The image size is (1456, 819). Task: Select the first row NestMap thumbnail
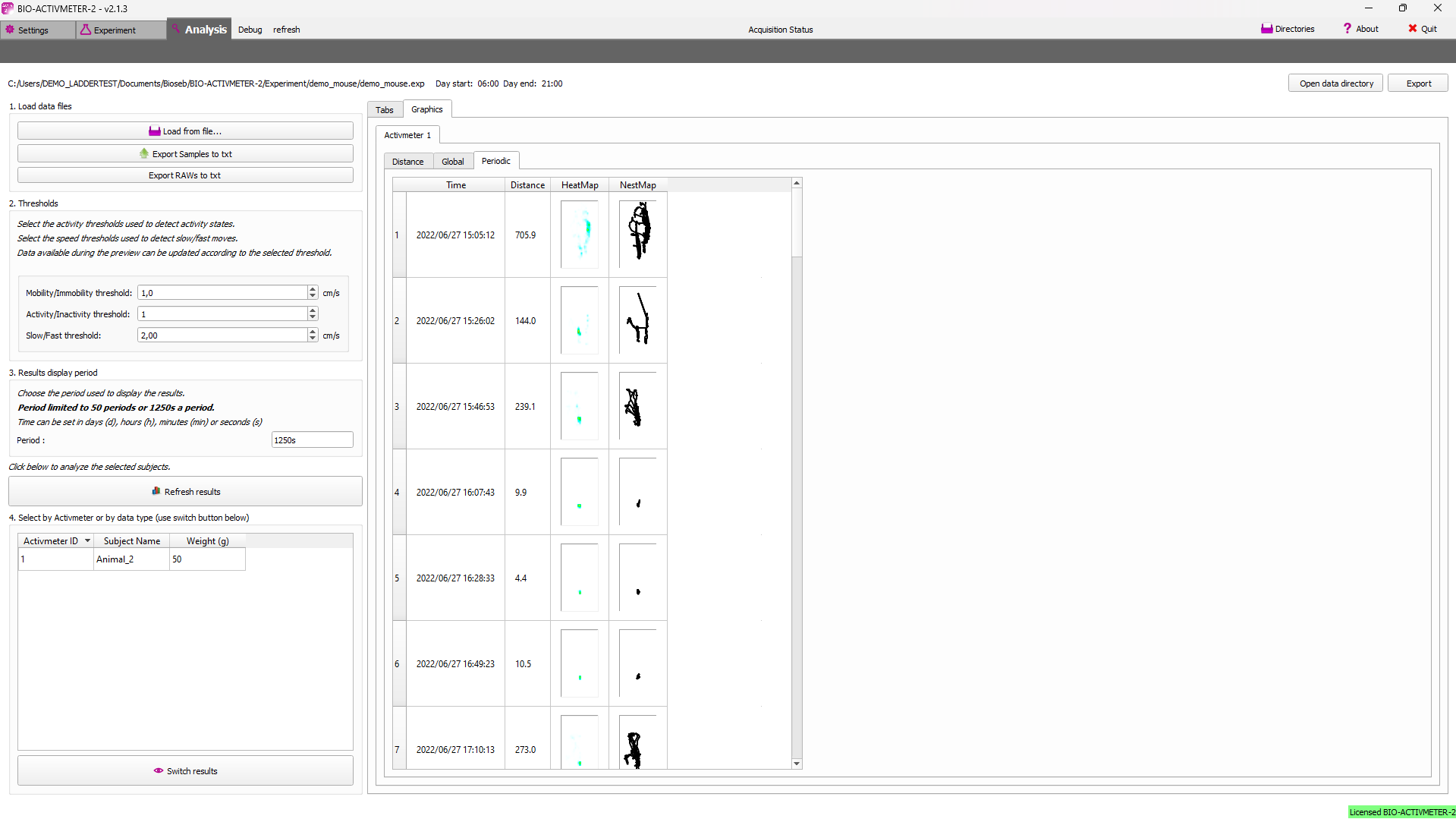tap(638, 234)
